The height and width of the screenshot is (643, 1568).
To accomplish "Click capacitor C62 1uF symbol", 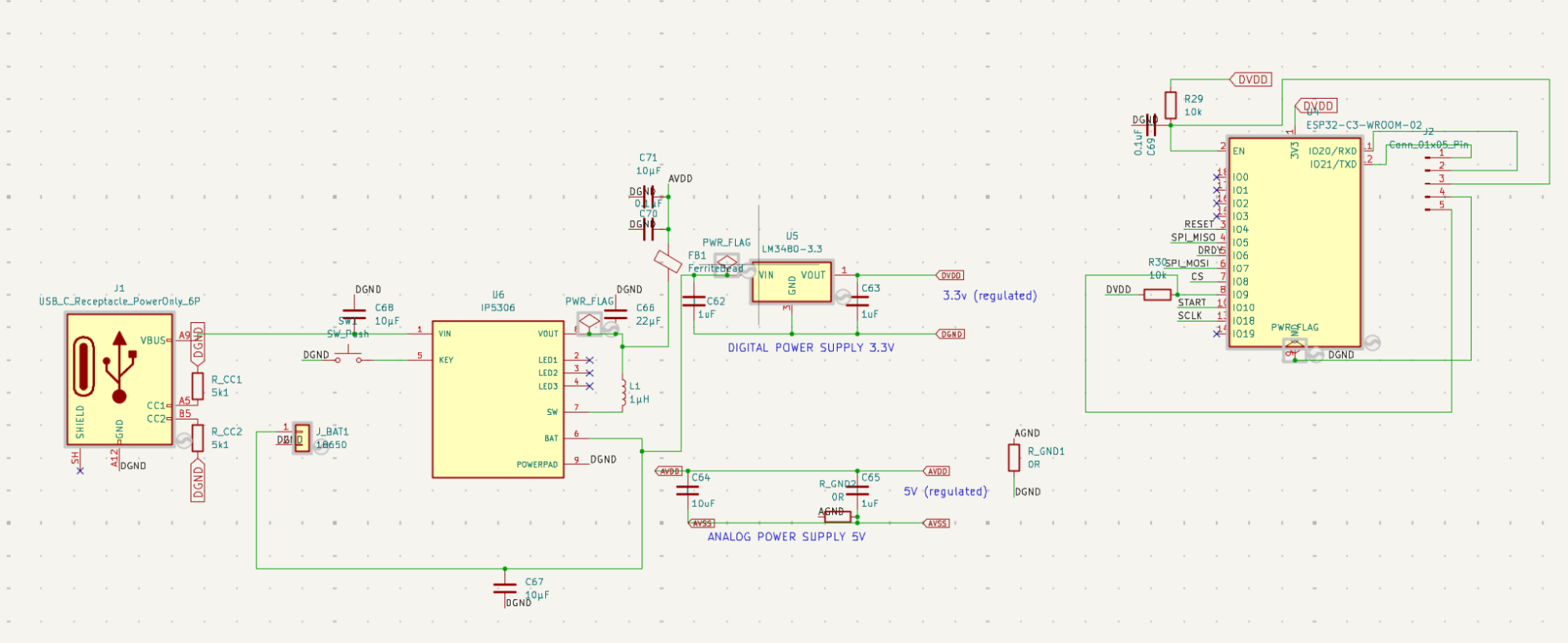I will coord(693,301).
